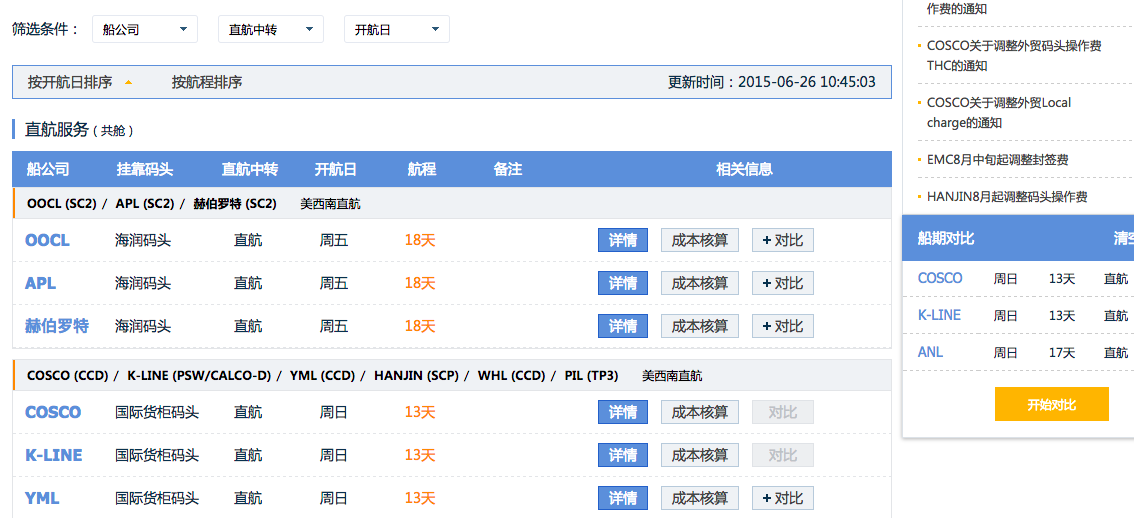The width and height of the screenshot is (1134, 518).
Task: Click 周五 in the 赫伯罗特 row
Action: (x=334, y=326)
